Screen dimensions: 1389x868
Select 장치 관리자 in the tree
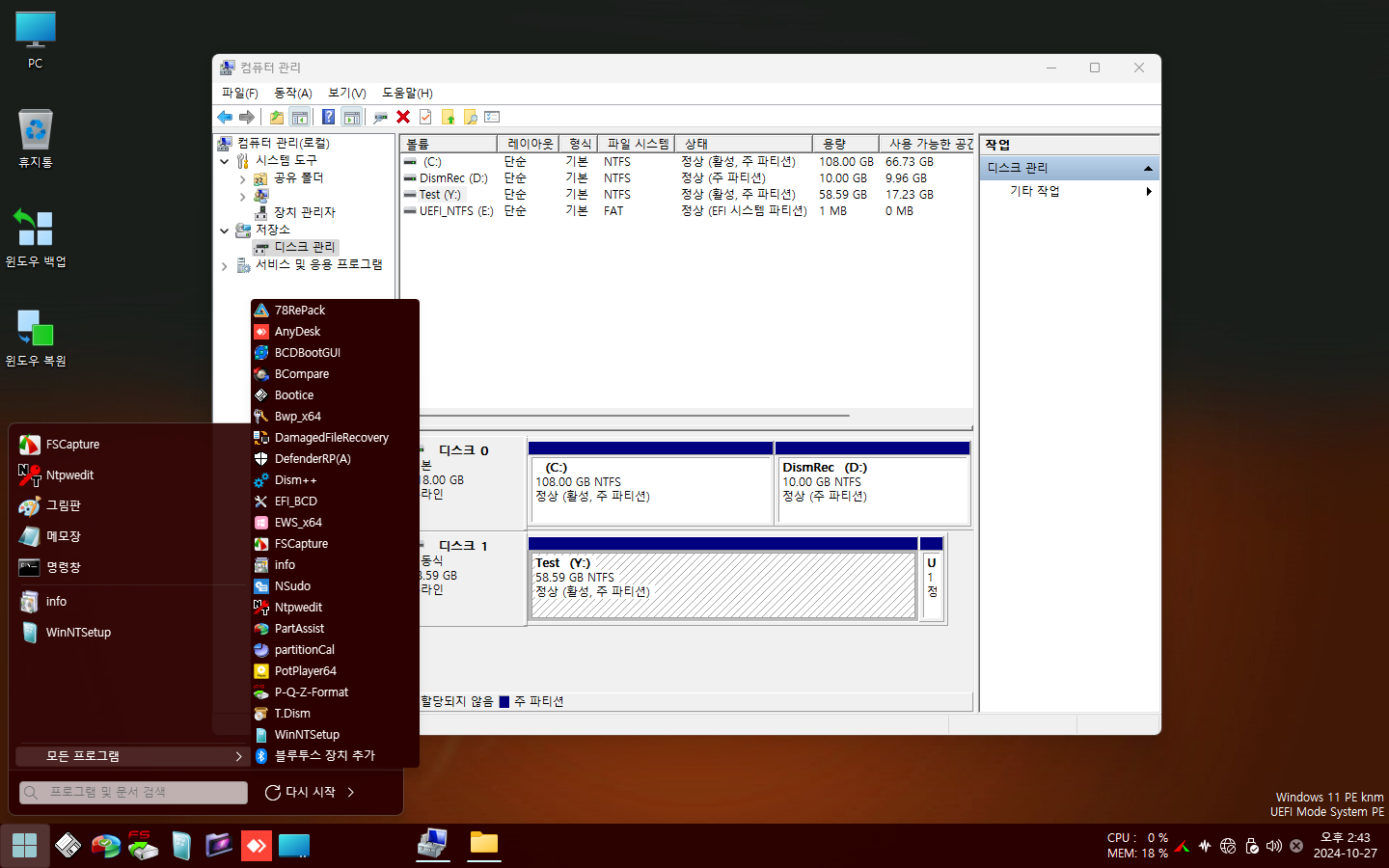click(304, 212)
